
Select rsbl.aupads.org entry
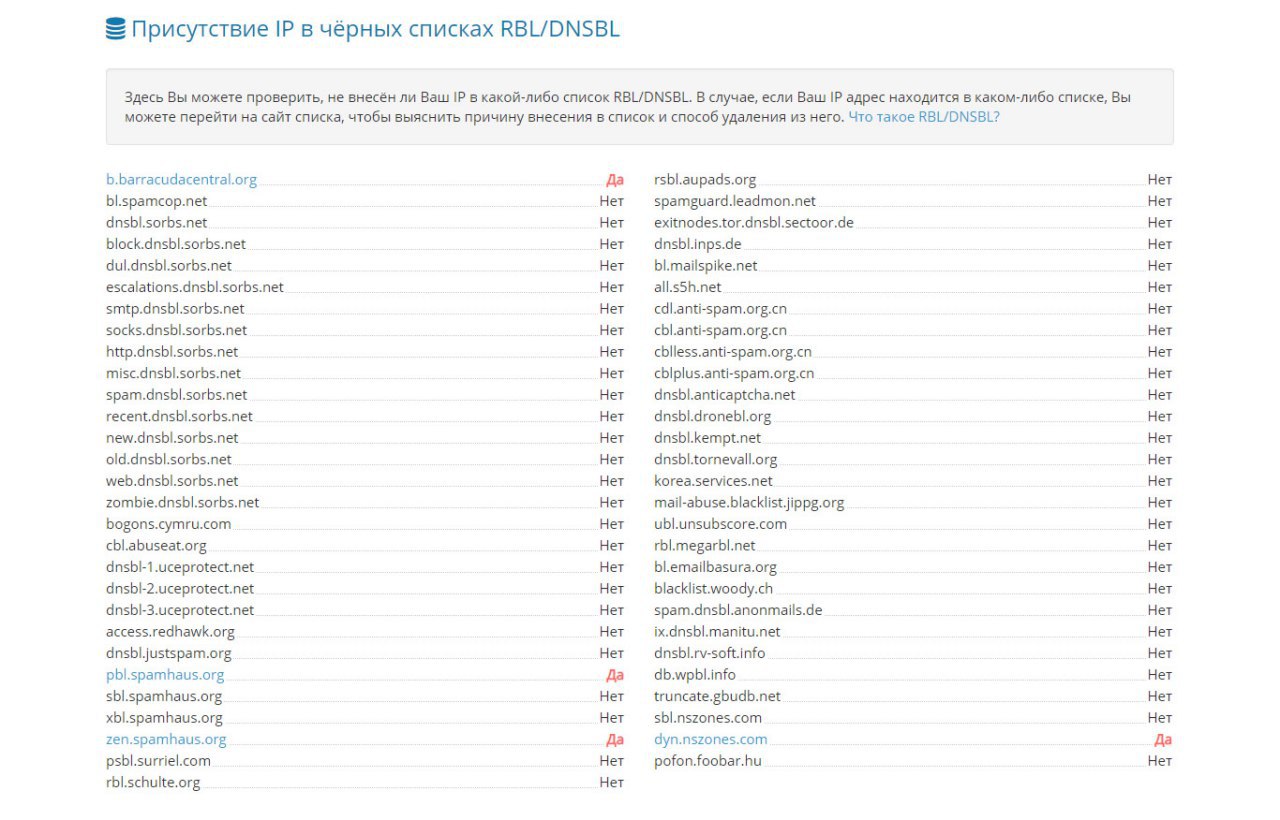click(x=705, y=179)
